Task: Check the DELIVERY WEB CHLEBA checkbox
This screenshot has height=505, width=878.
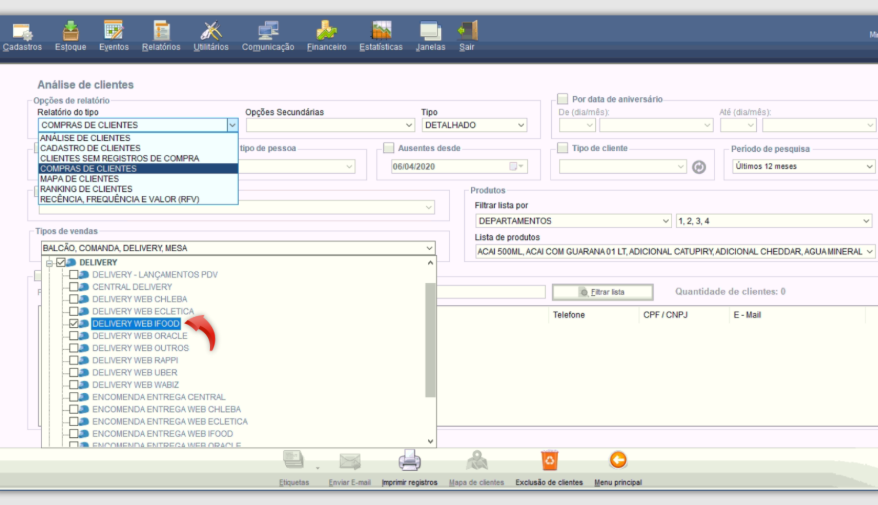Action: (x=73, y=299)
